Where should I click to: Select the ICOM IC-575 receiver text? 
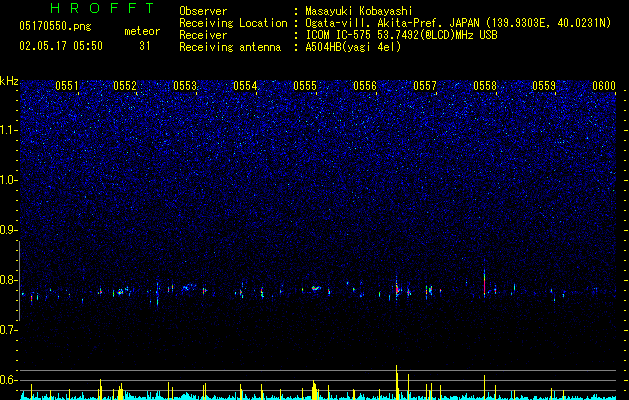401,35
